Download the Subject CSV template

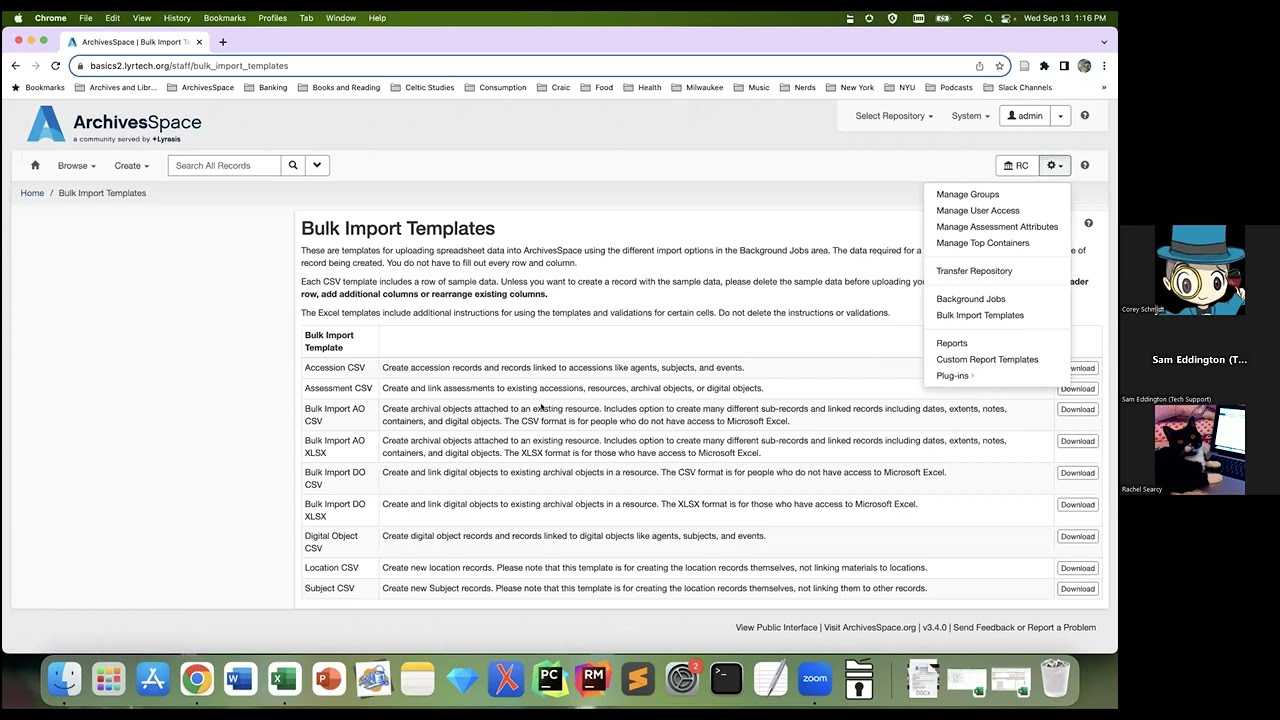1077,589
